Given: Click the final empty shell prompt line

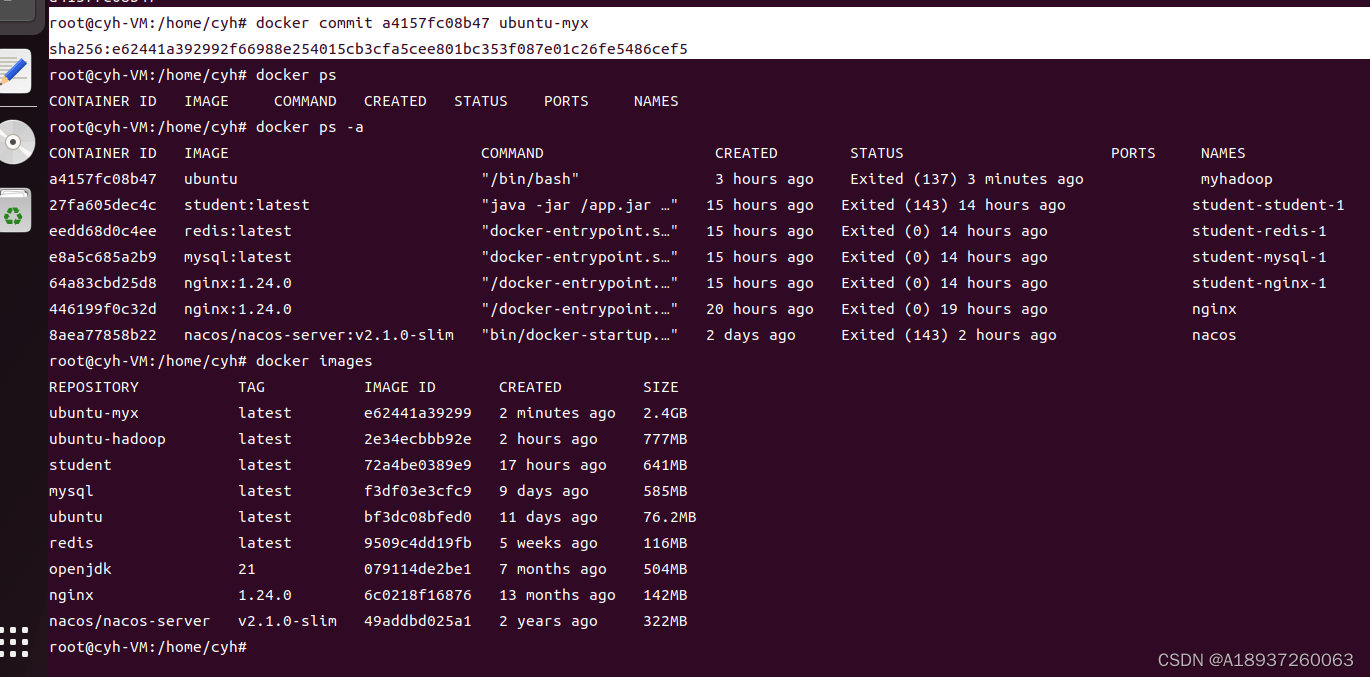Looking at the screenshot, I should (148, 647).
